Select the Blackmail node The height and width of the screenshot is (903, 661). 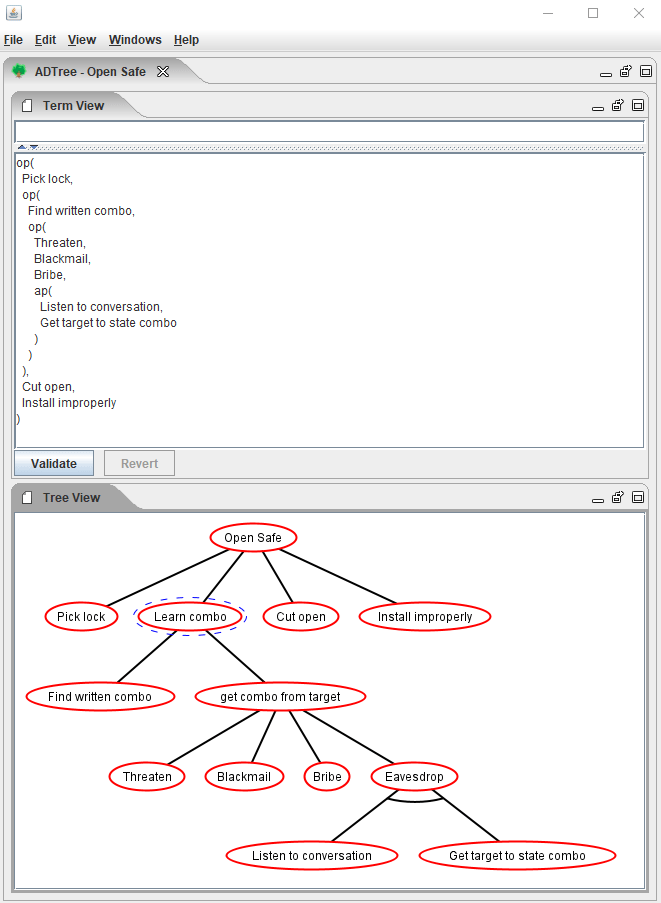(x=244, y=777)
